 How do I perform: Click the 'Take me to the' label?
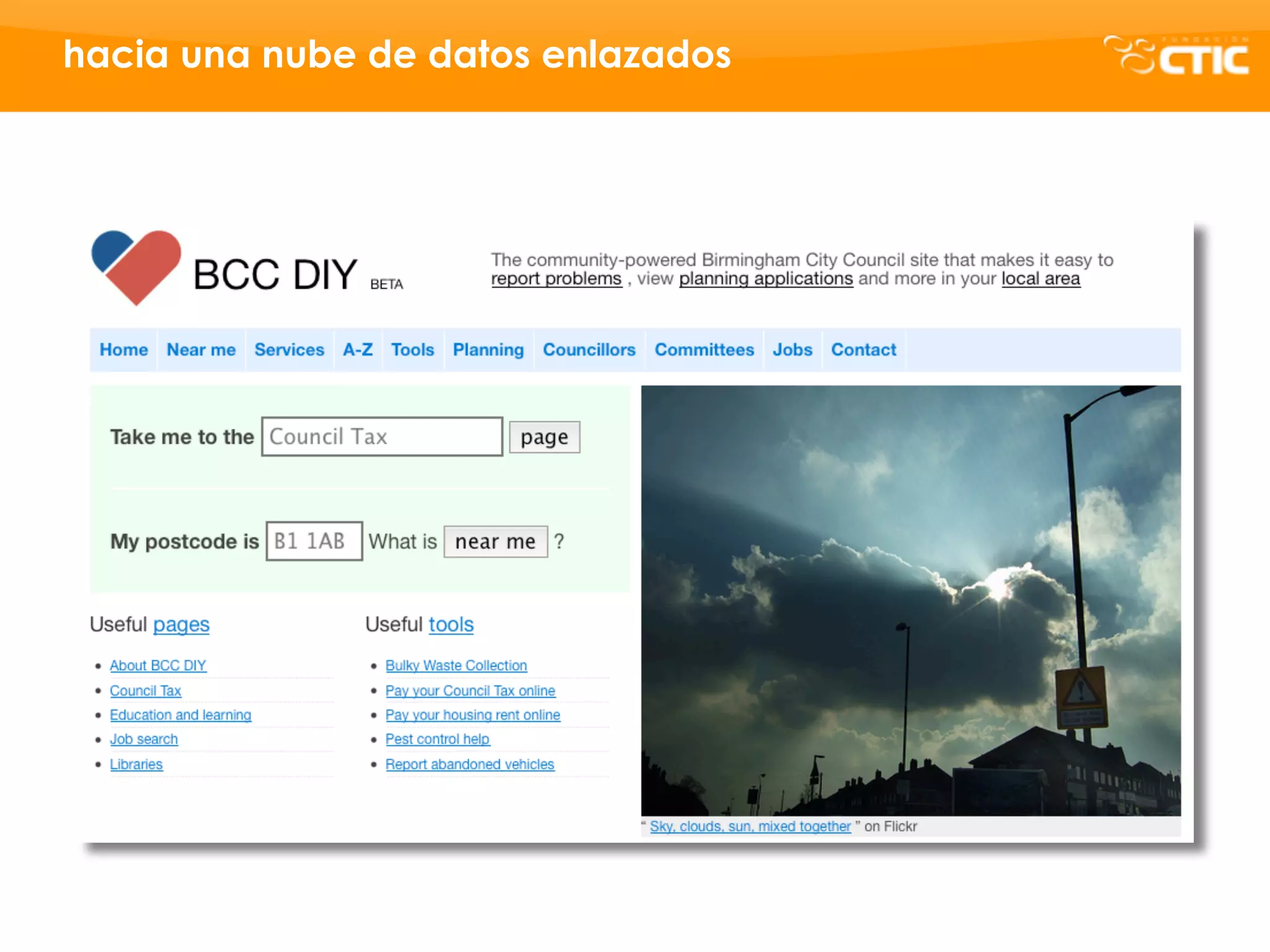[182, 437]
